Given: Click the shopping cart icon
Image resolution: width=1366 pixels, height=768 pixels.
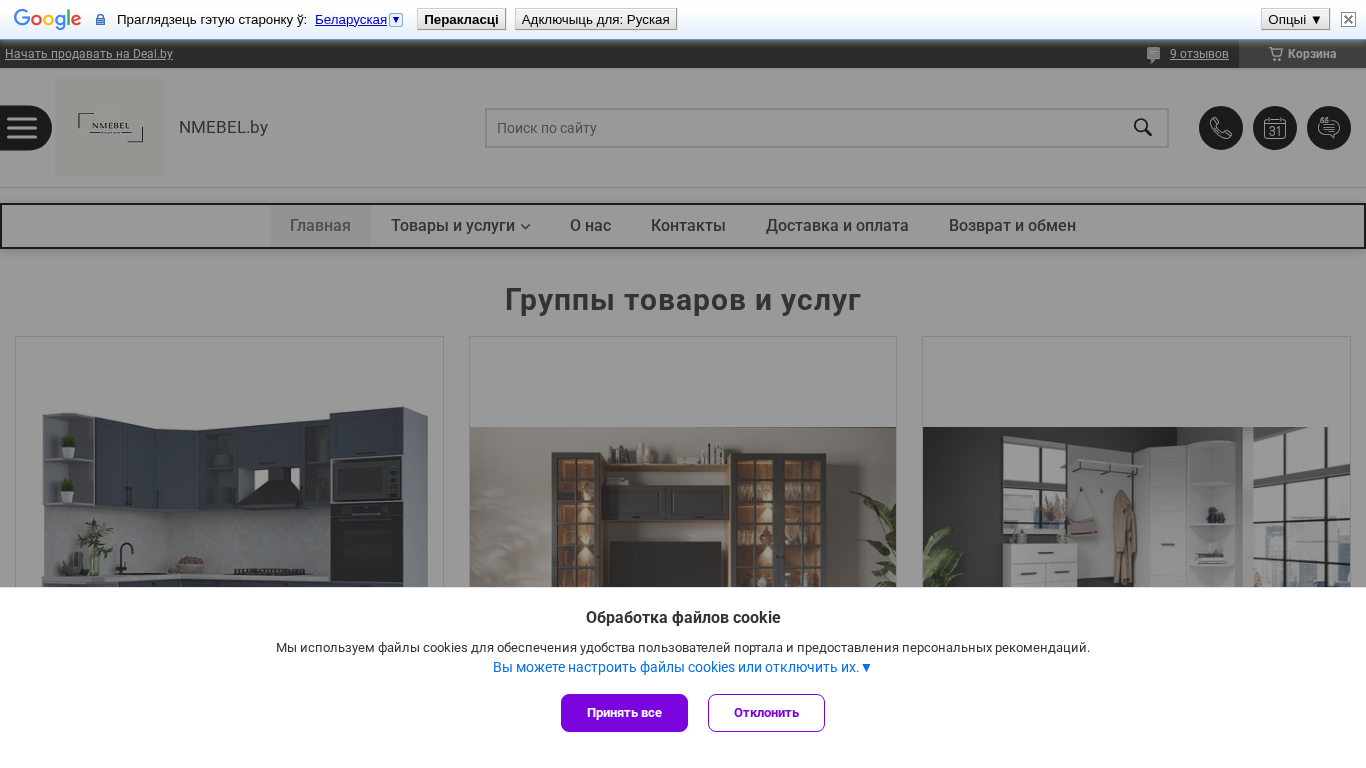Looking at the screenshot, I should (x=1276, y=54).
